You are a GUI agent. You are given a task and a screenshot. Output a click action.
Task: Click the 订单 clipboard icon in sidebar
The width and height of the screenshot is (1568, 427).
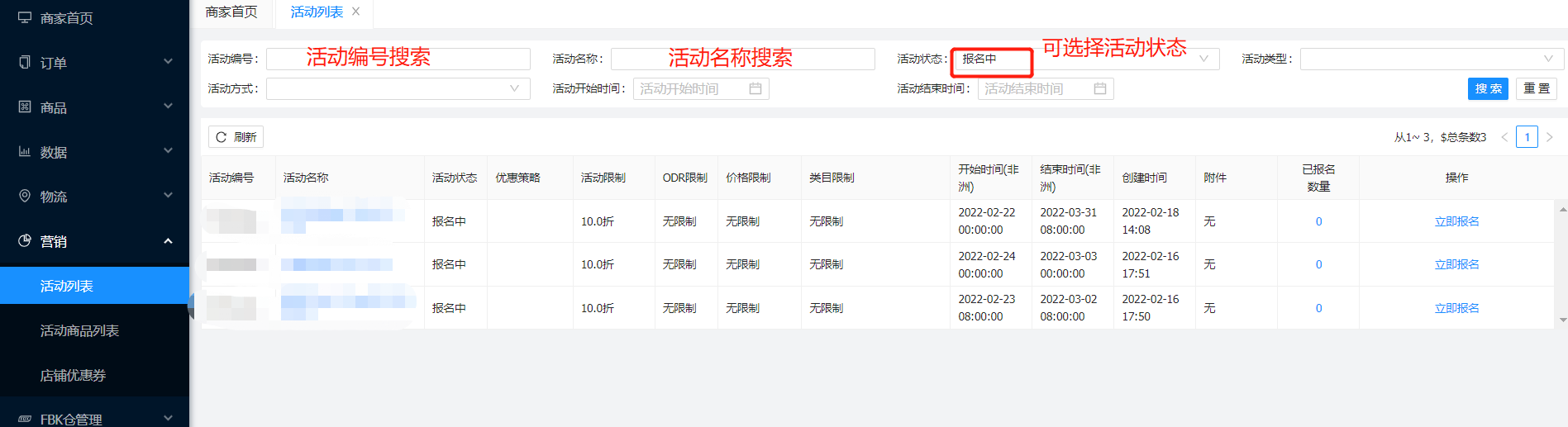coord(25,62)
